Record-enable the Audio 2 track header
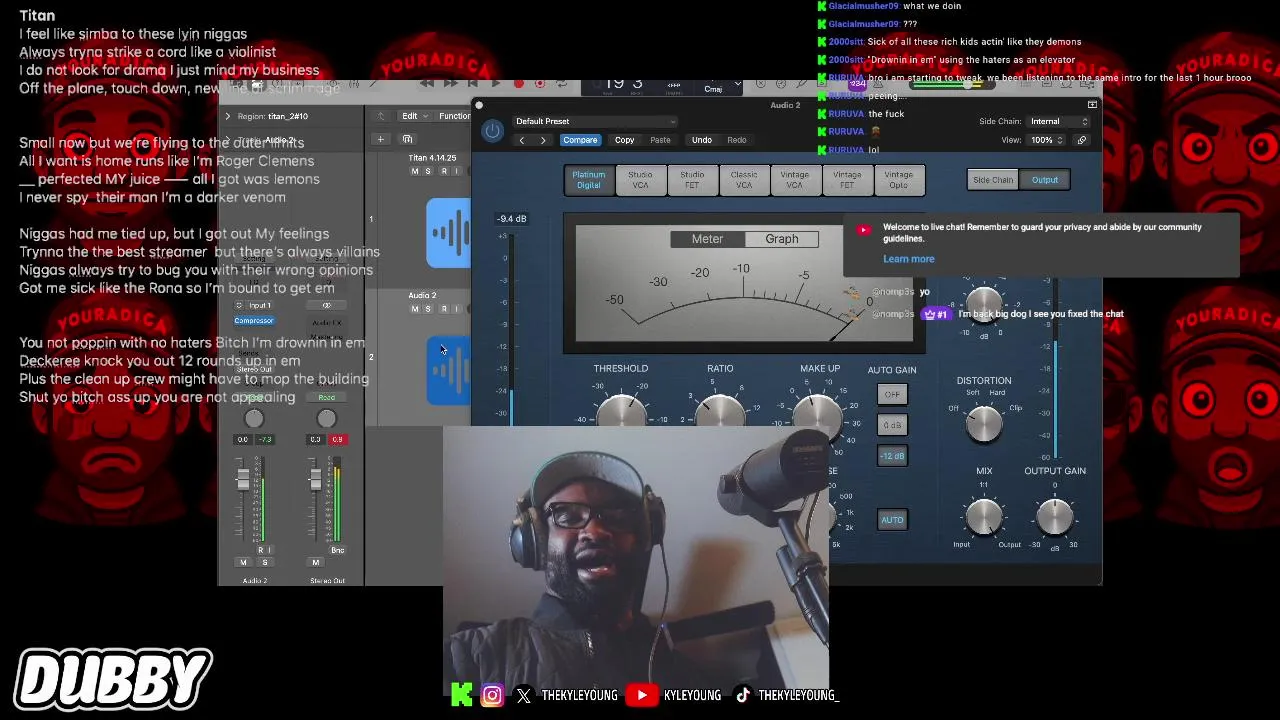 click(442, 309)
